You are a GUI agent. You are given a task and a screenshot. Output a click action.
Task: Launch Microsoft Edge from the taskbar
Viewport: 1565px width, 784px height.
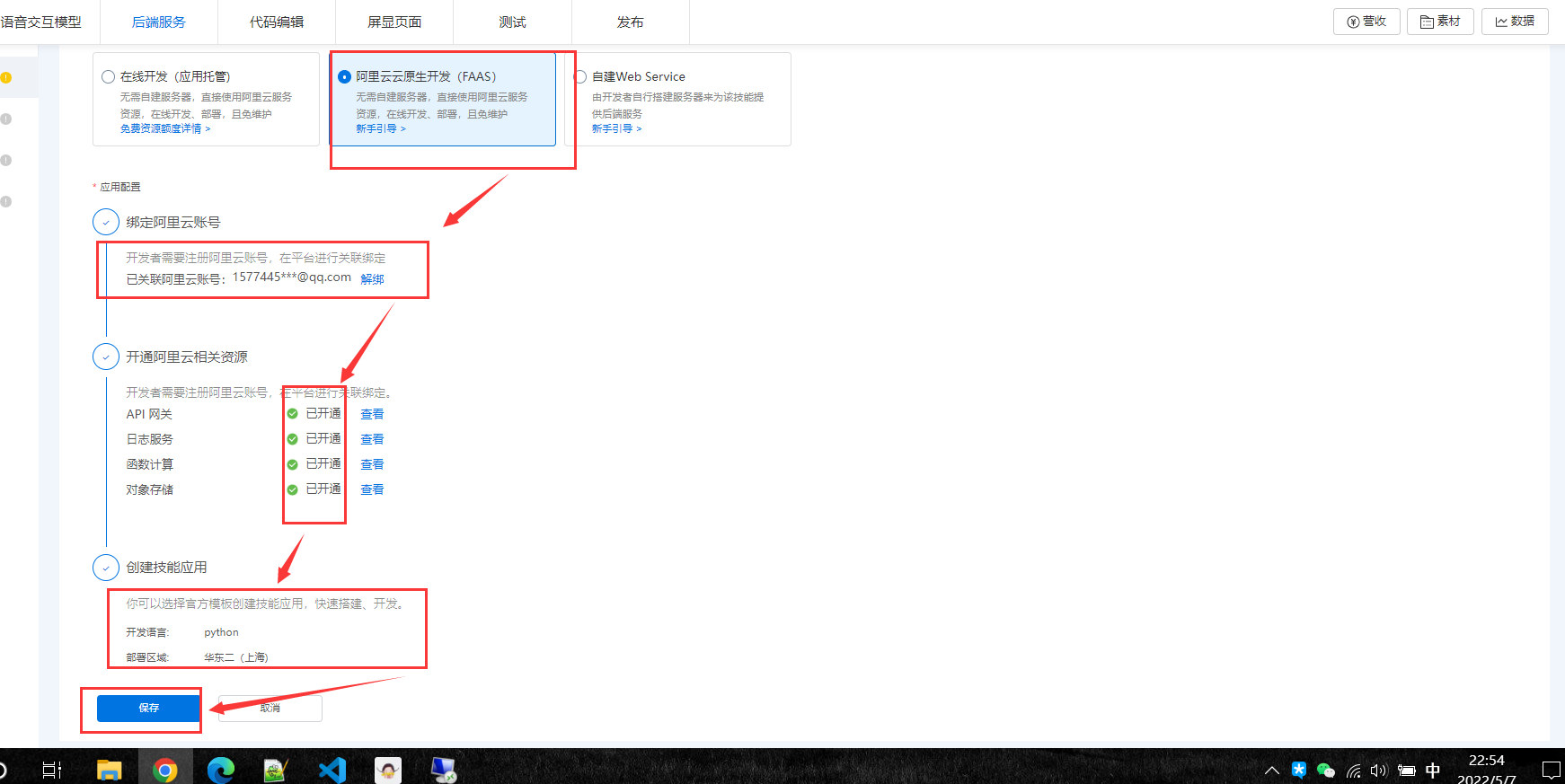(x=221, y=770)
